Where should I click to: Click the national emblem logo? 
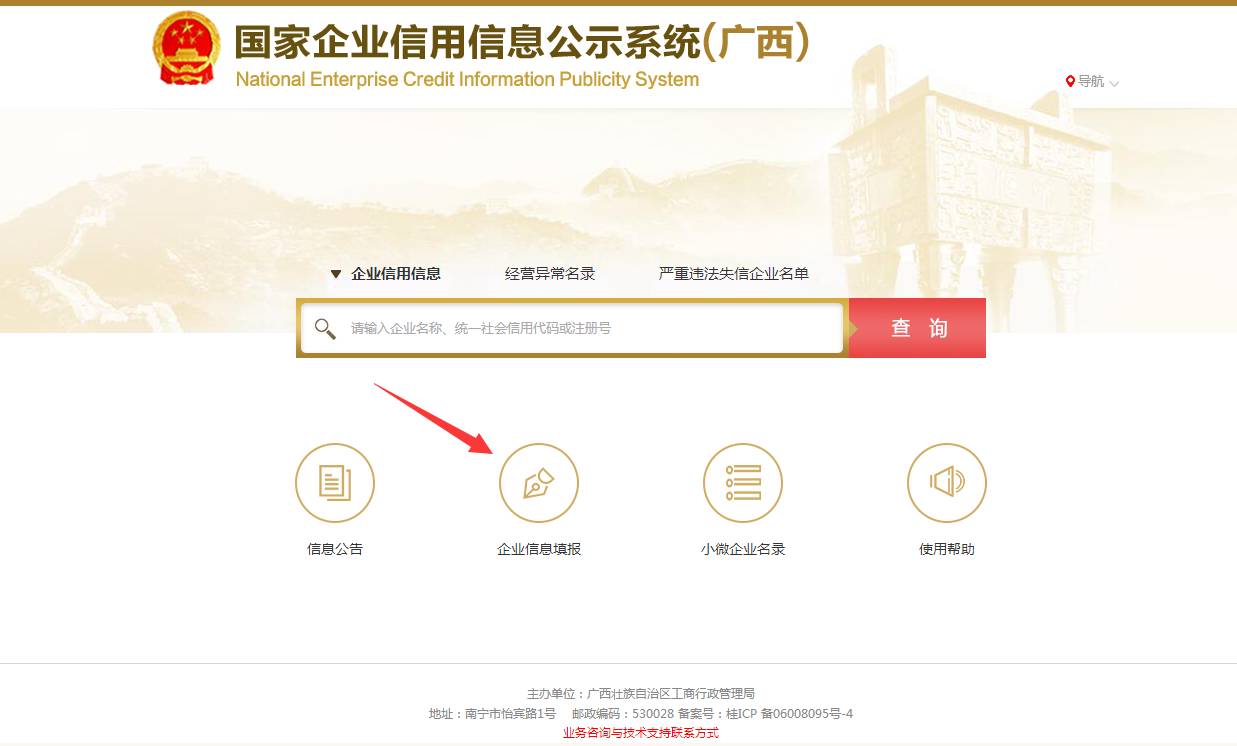click(x=188, y=50)
